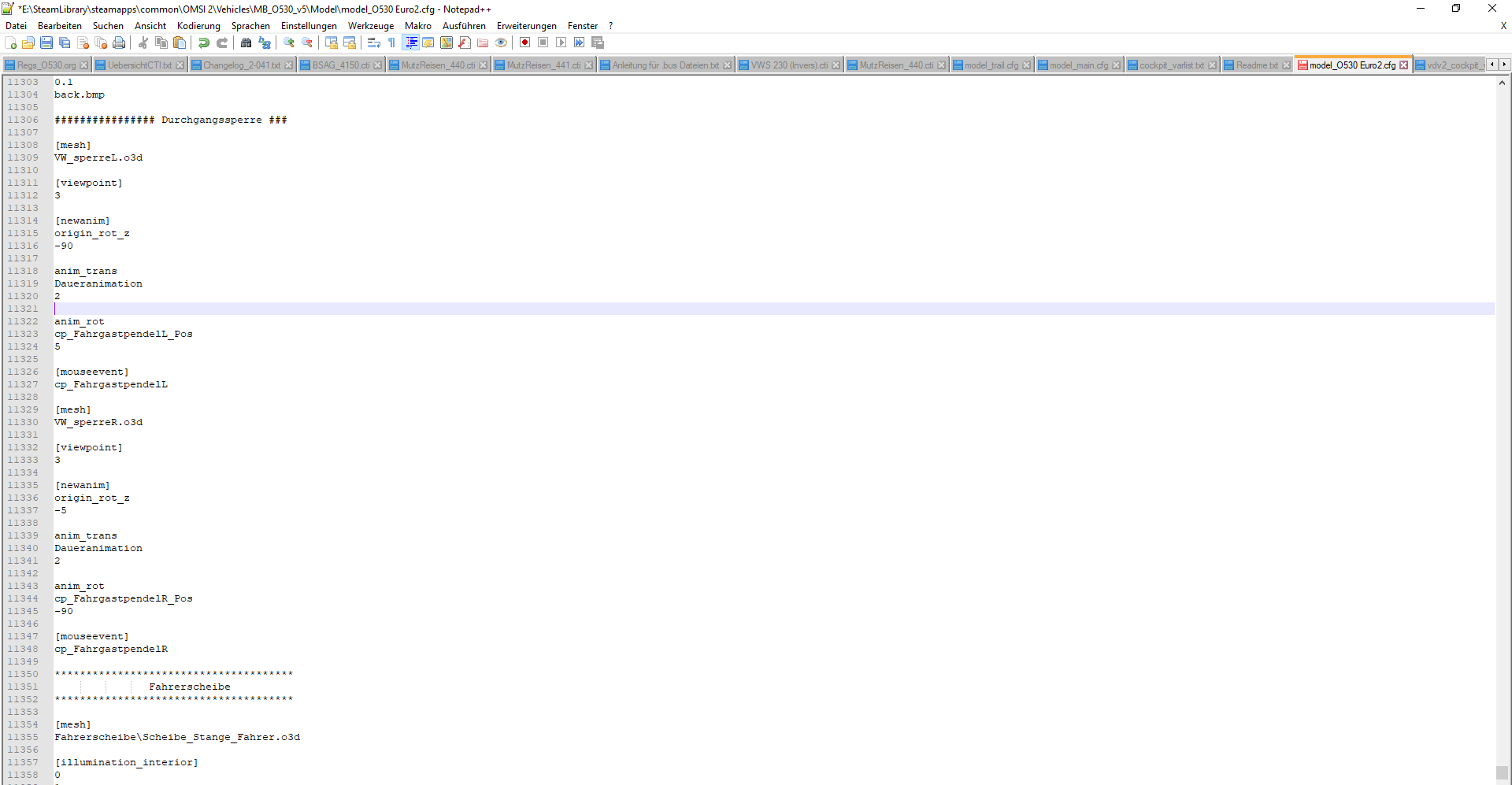
Task: Open Find with the binoculars icon
Action: pos(246,43)
